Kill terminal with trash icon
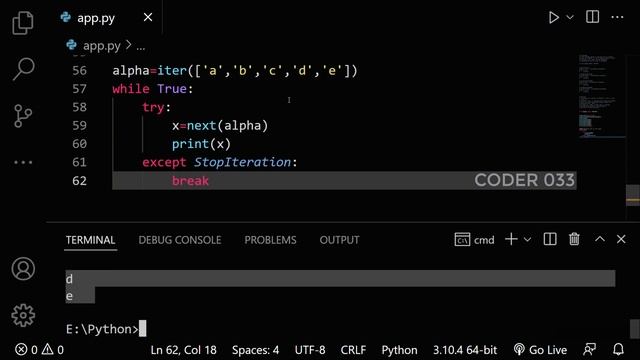The height and width of the screenshot is (360, 640). [x=574, y=239]
